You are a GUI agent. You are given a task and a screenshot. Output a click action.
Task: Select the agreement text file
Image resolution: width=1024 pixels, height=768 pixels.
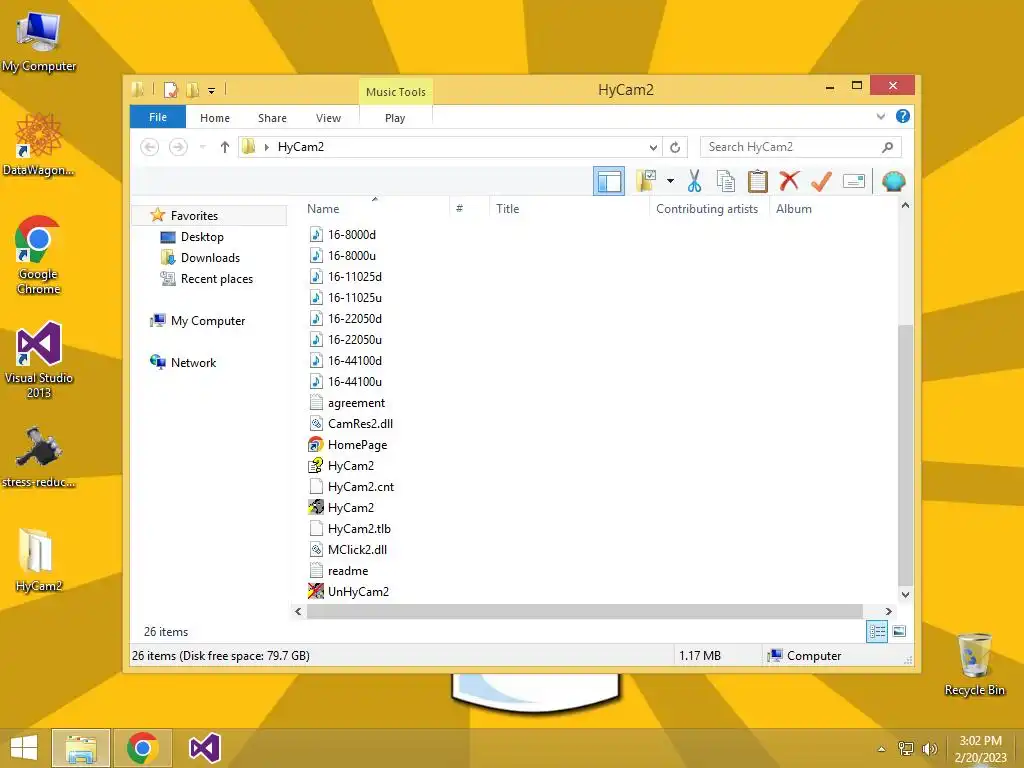click(356, 403)
